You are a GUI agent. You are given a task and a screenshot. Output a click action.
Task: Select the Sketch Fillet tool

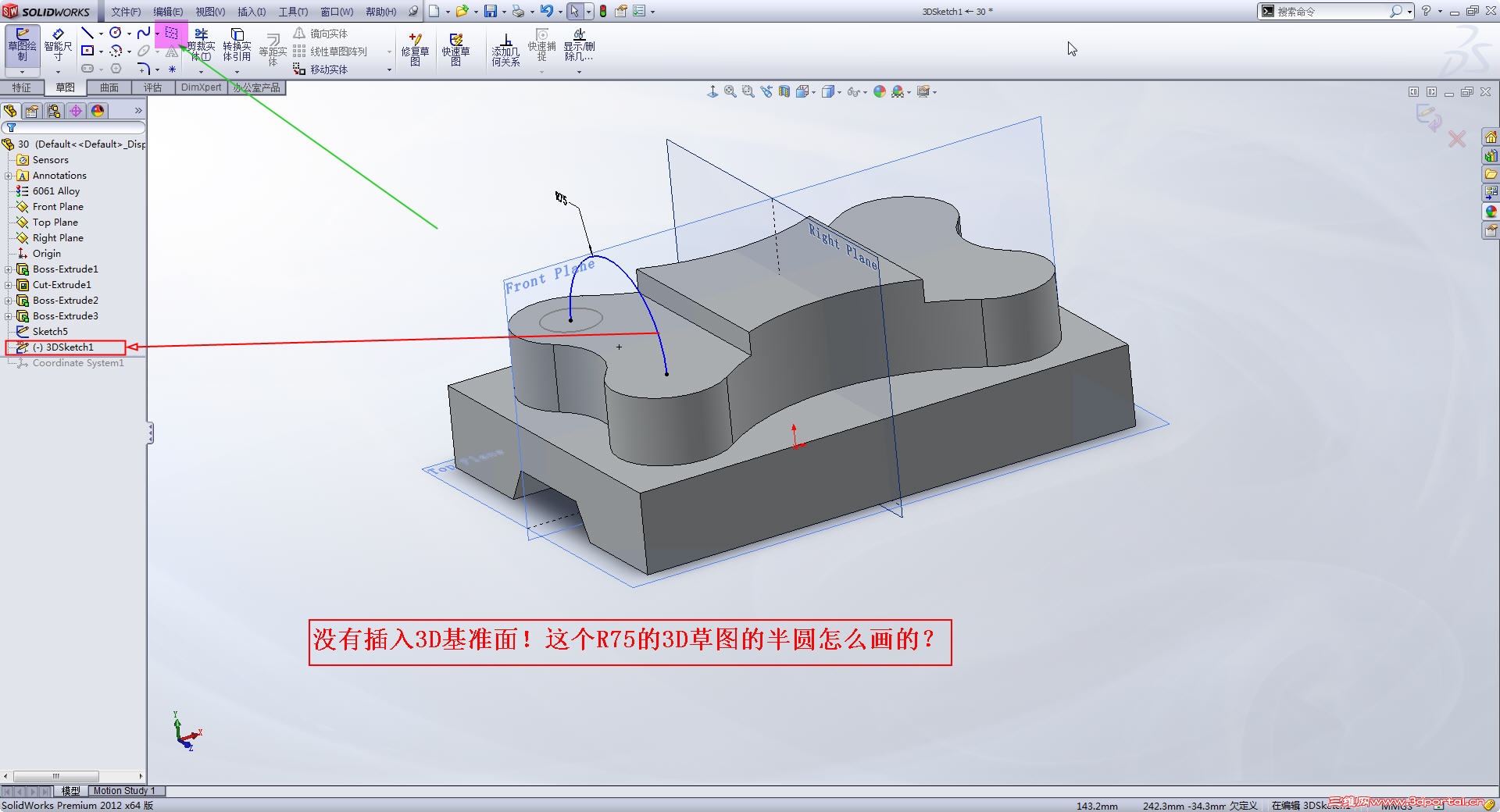(x=144, y=69)
